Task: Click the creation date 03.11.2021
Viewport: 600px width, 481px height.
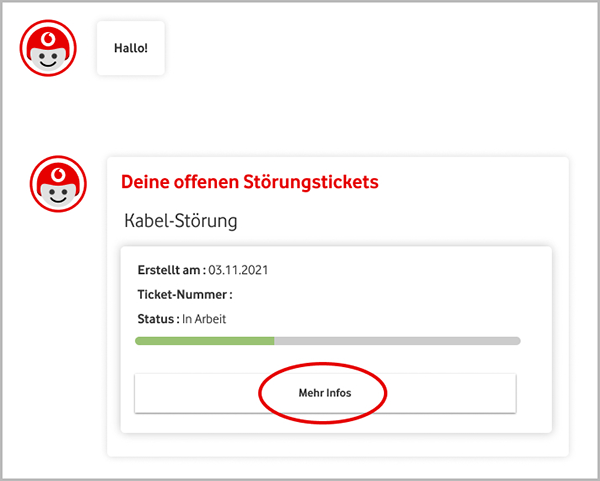Action: [x=238, y=270]
